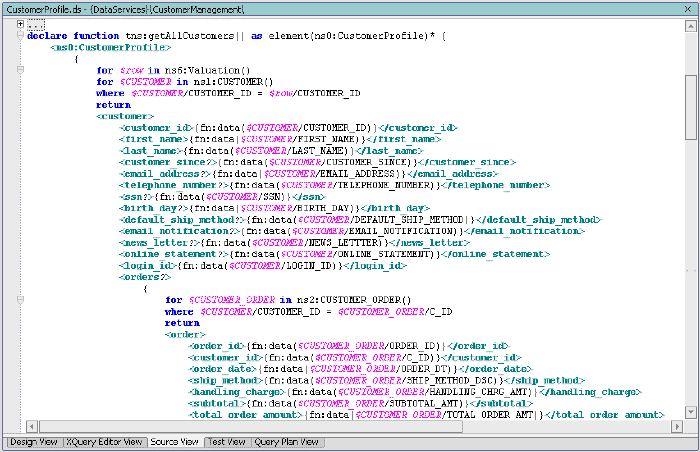Click the horizontal scrollbar left arrow
The height and width of the screenshot is (452, 700).
[x=31, y=427]
